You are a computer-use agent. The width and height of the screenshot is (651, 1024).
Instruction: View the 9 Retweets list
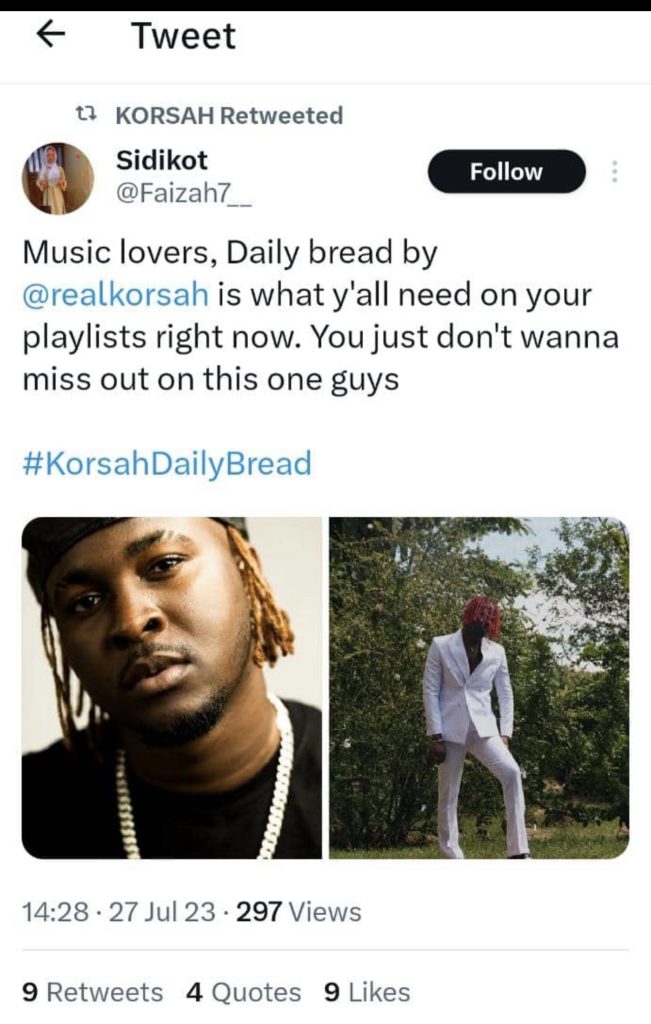point(93,992)
